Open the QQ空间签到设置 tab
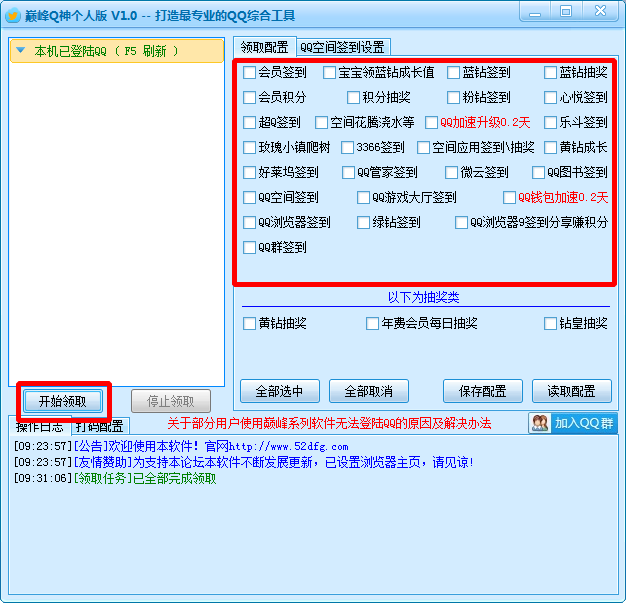 (x=343, y=48)
